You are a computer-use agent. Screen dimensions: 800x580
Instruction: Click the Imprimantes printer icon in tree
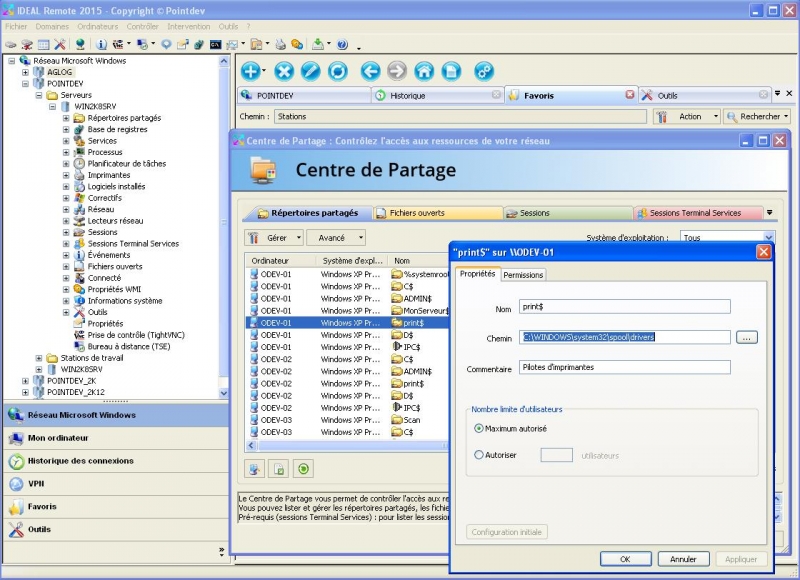pyautogui.click(x=79, y=175)
